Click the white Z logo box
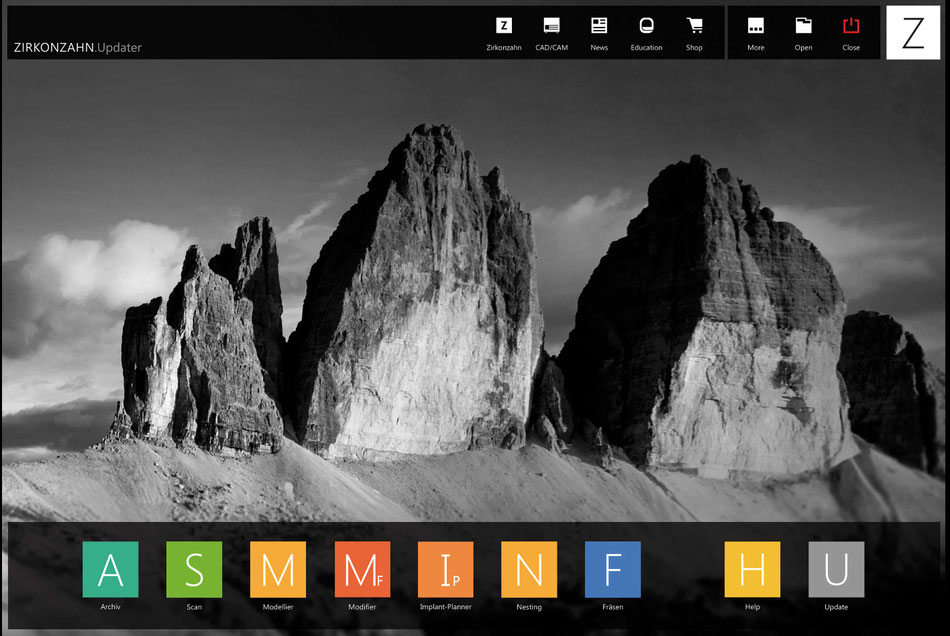This screenshot has height=636, width=950. coord(913,33)
